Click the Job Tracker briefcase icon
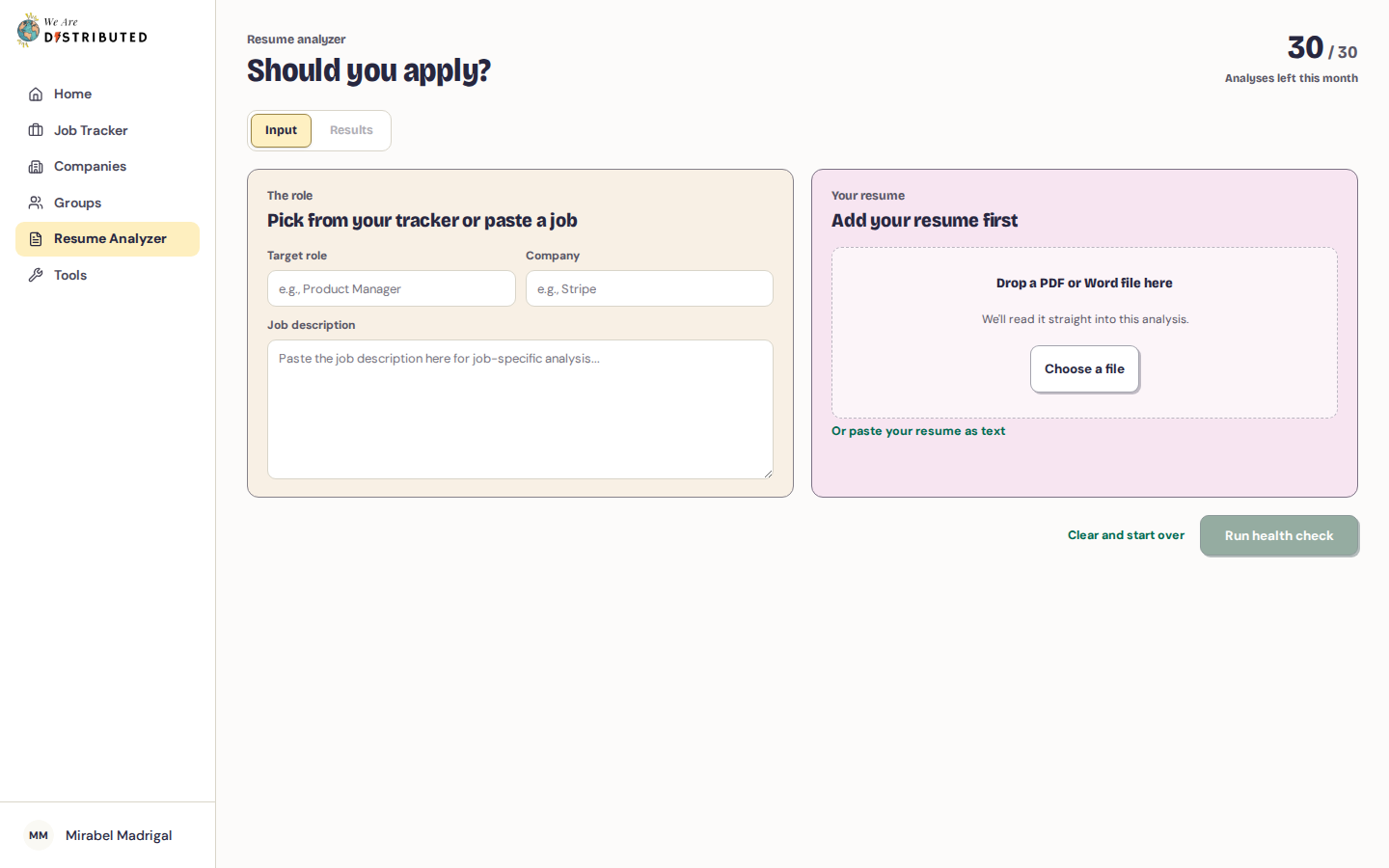The image size is (1389, 868). 36,130
